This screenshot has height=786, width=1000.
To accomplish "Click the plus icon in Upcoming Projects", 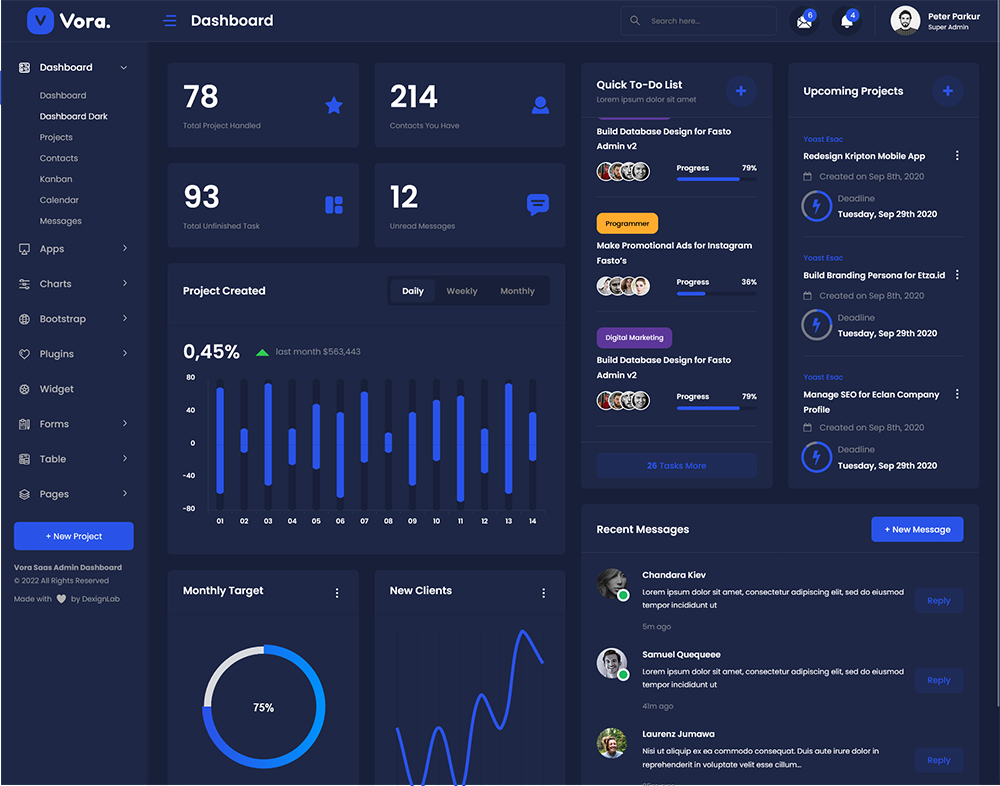I will pyautogui.click(x=947, y=91).
